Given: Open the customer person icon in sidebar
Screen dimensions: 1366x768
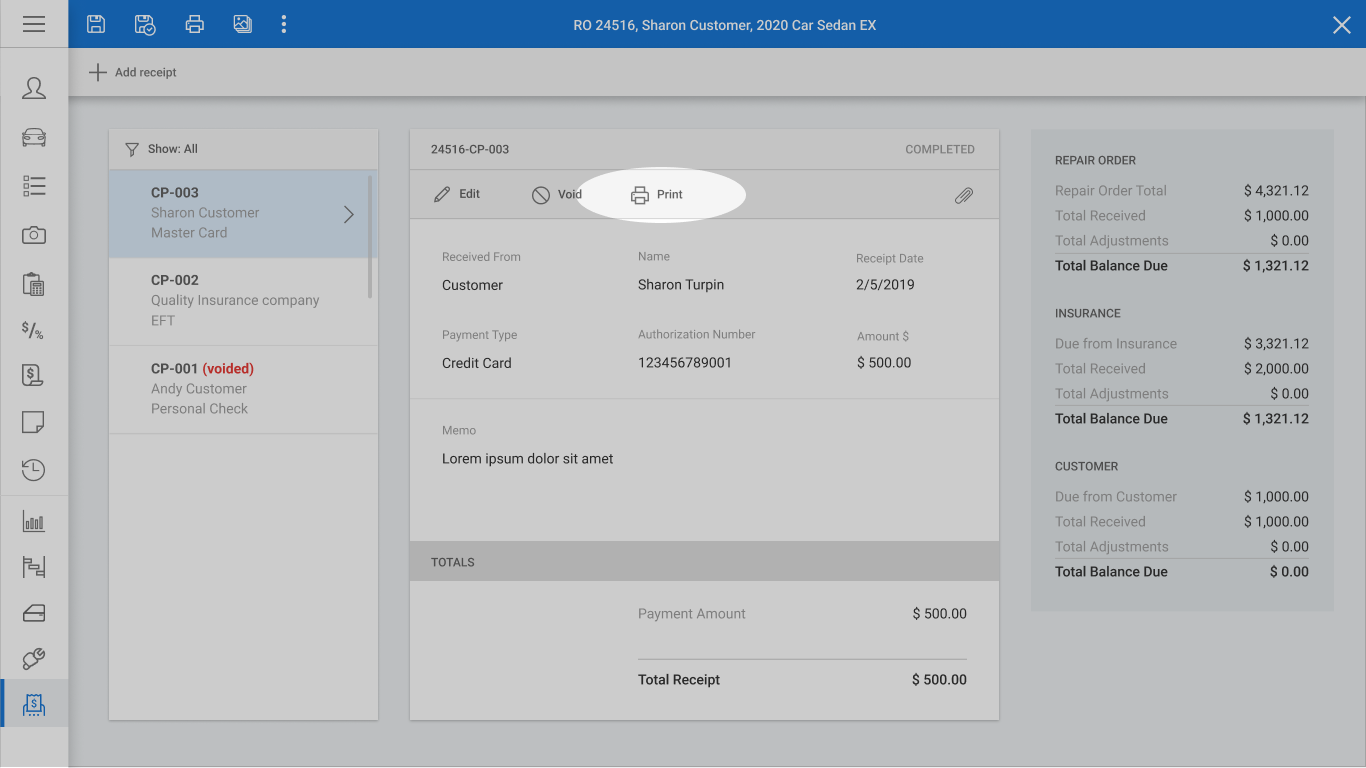Looking at the screenshot, I should click(x=34, y=88).
